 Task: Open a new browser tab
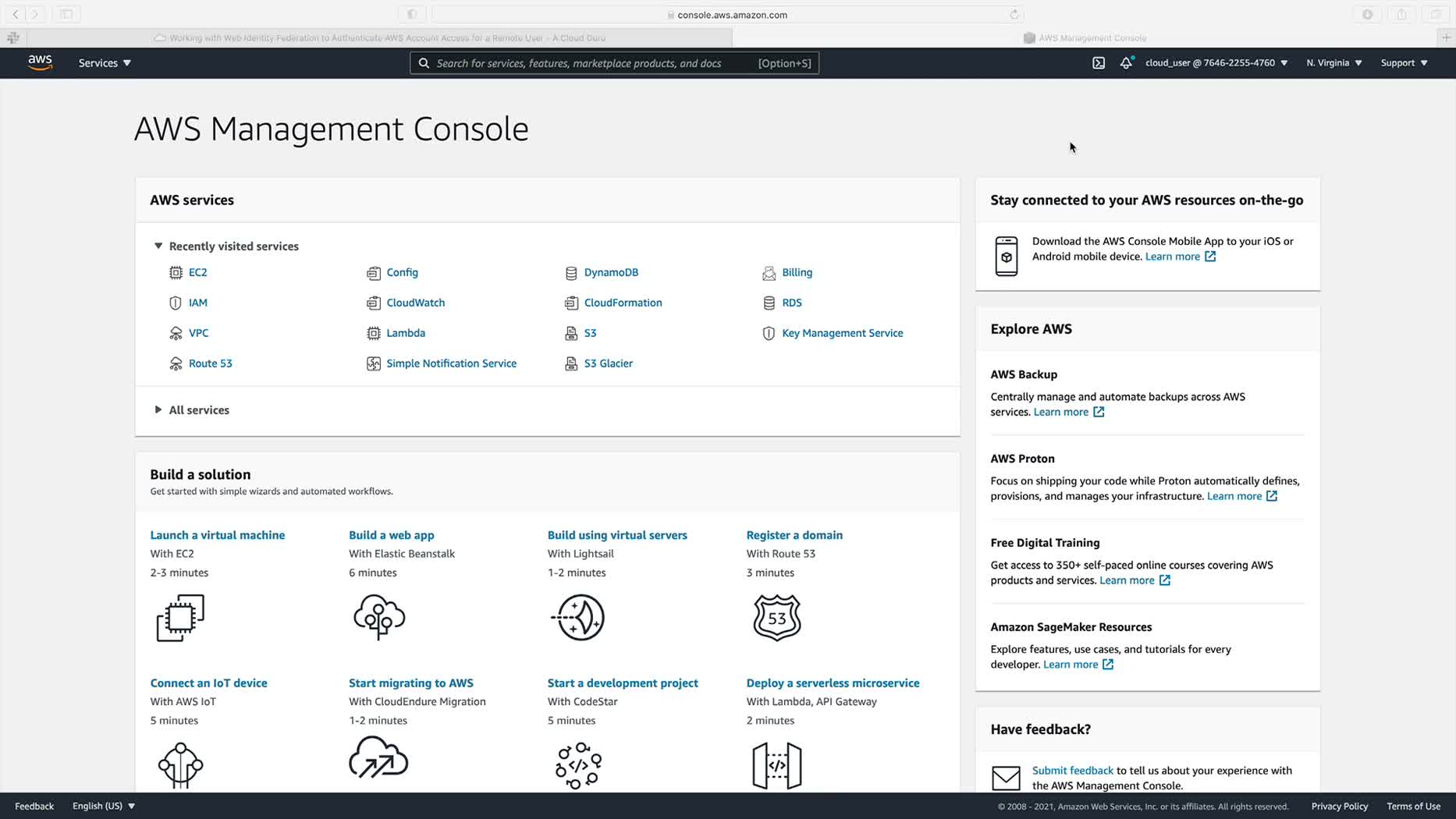click(x=1447, y=37)
